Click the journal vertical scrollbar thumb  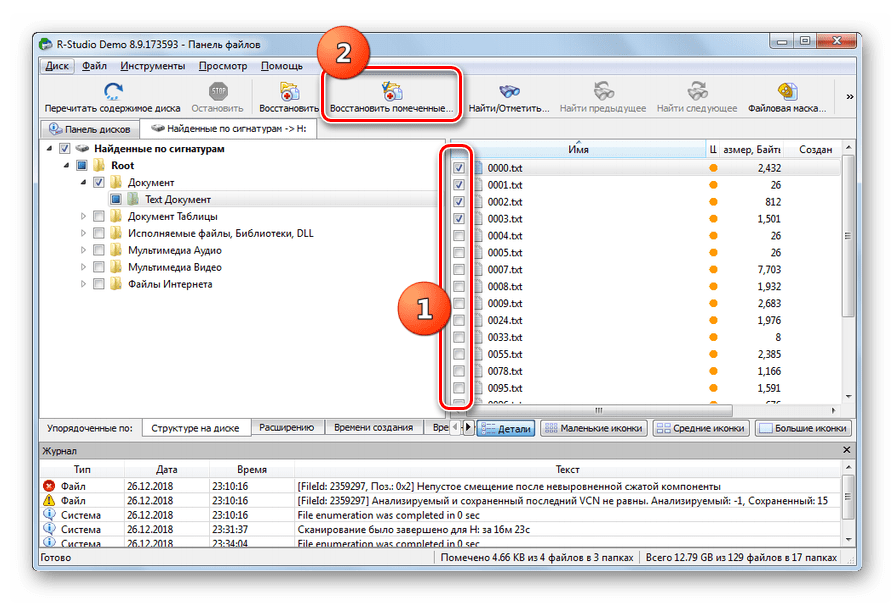[848, 497]
